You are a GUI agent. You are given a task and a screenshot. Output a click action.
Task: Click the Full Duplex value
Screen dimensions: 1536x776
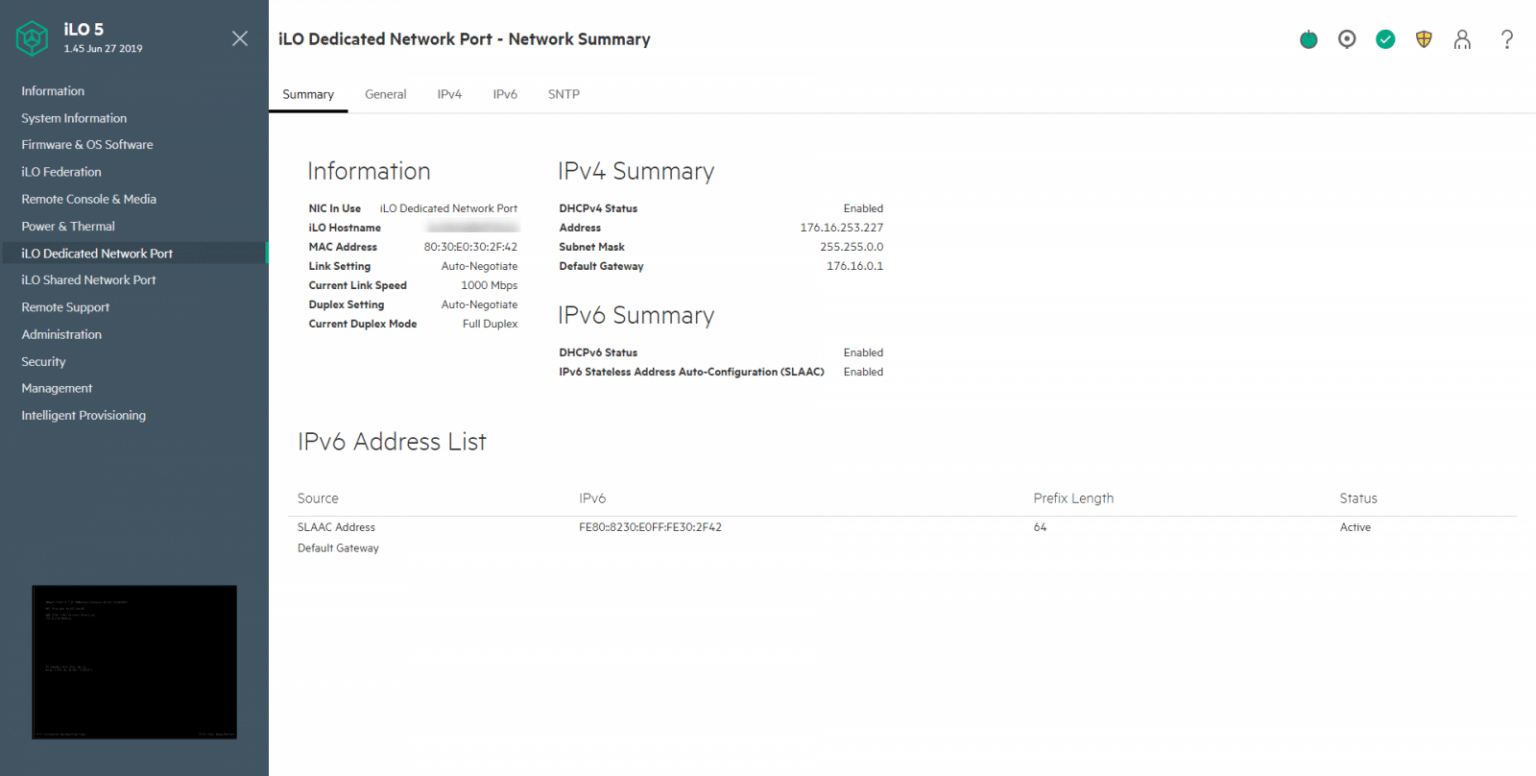click(490, 324)
